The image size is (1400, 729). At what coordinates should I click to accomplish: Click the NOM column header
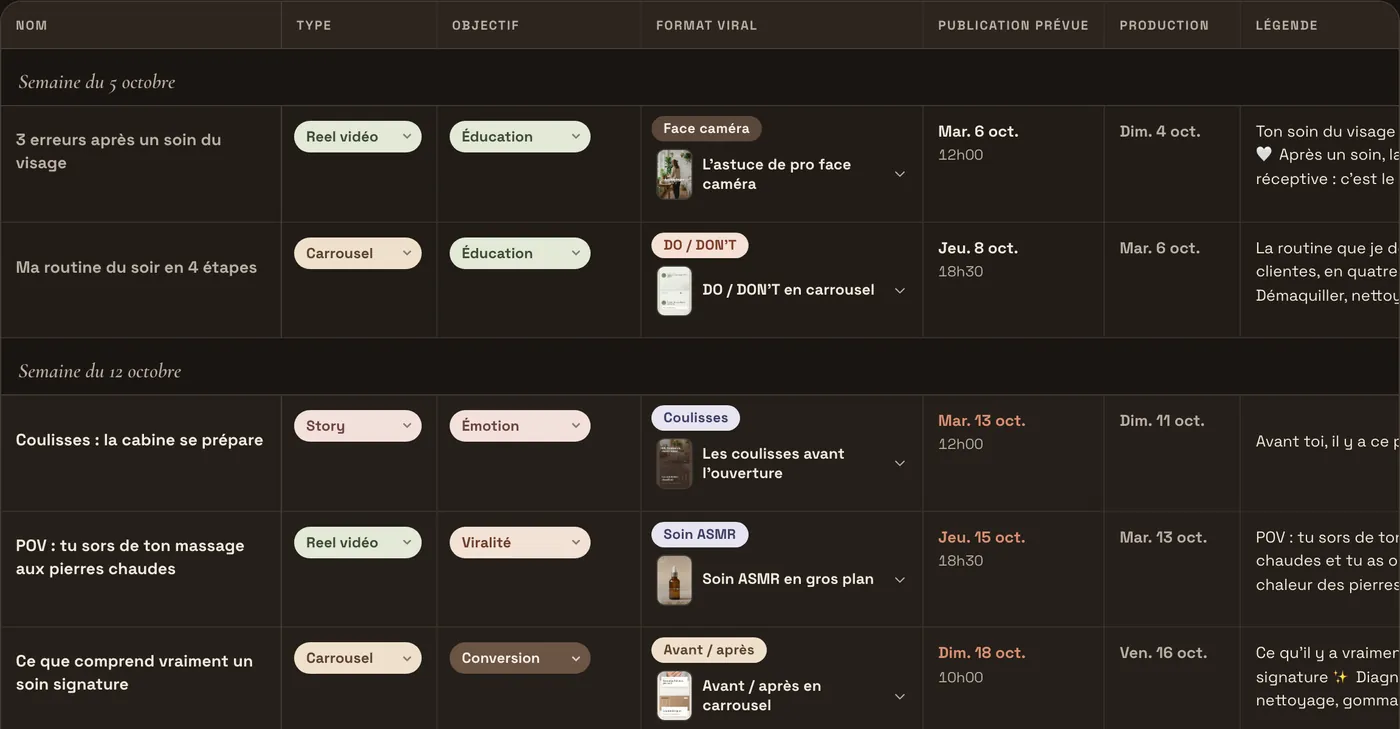32,25
